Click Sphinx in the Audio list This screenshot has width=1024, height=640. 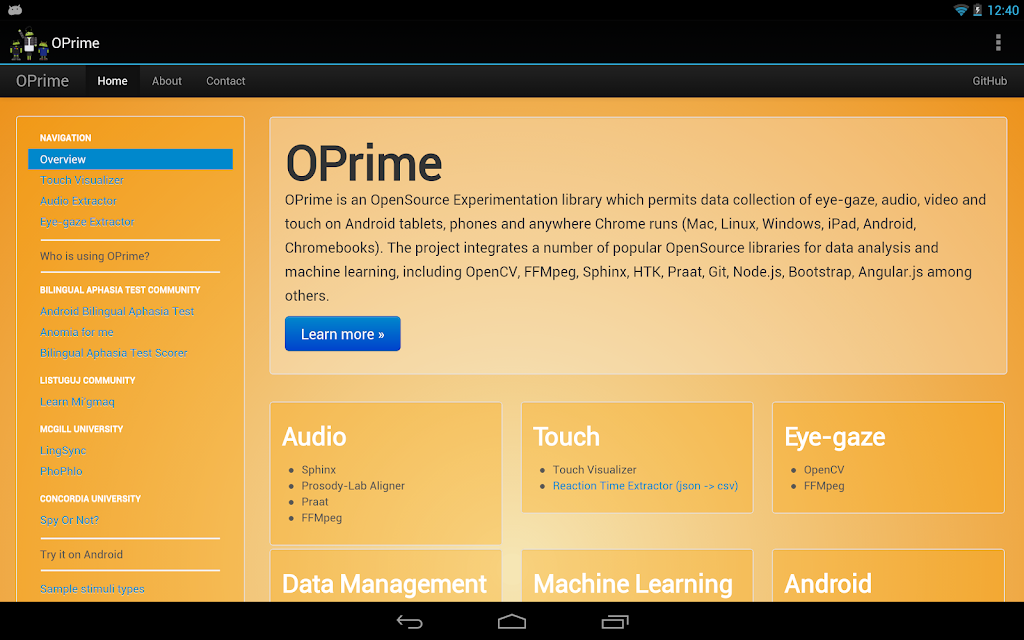(319, 470)
